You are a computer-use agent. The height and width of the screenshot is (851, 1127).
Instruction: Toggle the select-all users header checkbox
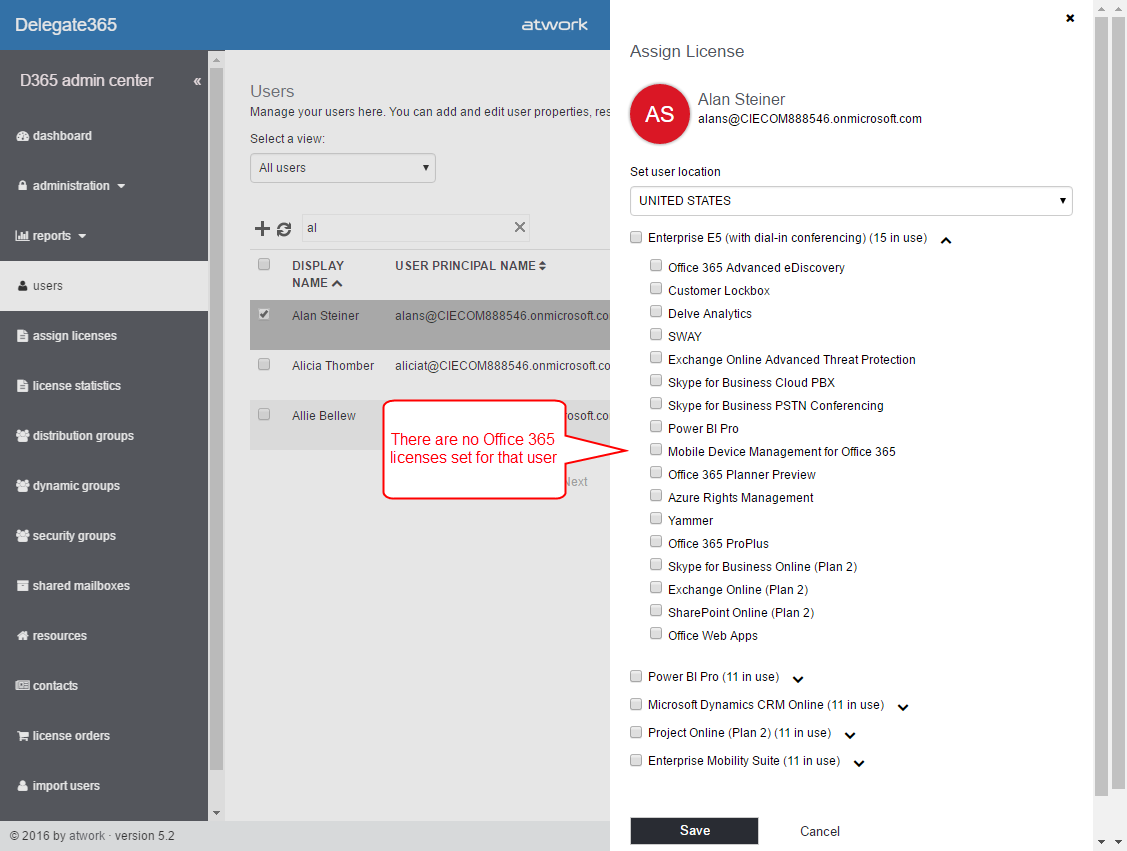[264, 264]
